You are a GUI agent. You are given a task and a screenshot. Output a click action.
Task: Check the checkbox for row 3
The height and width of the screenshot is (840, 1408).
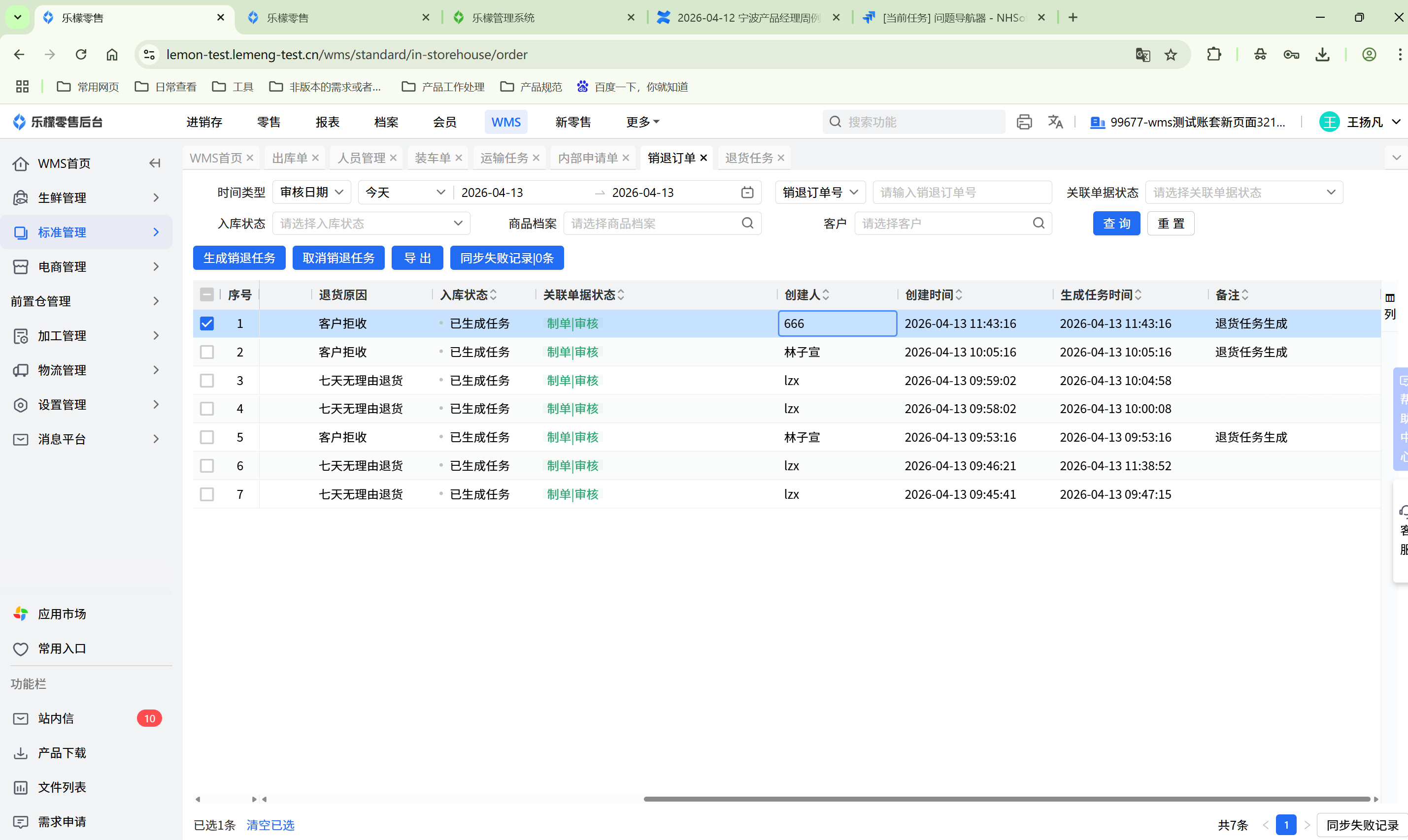tap(207, 381)
